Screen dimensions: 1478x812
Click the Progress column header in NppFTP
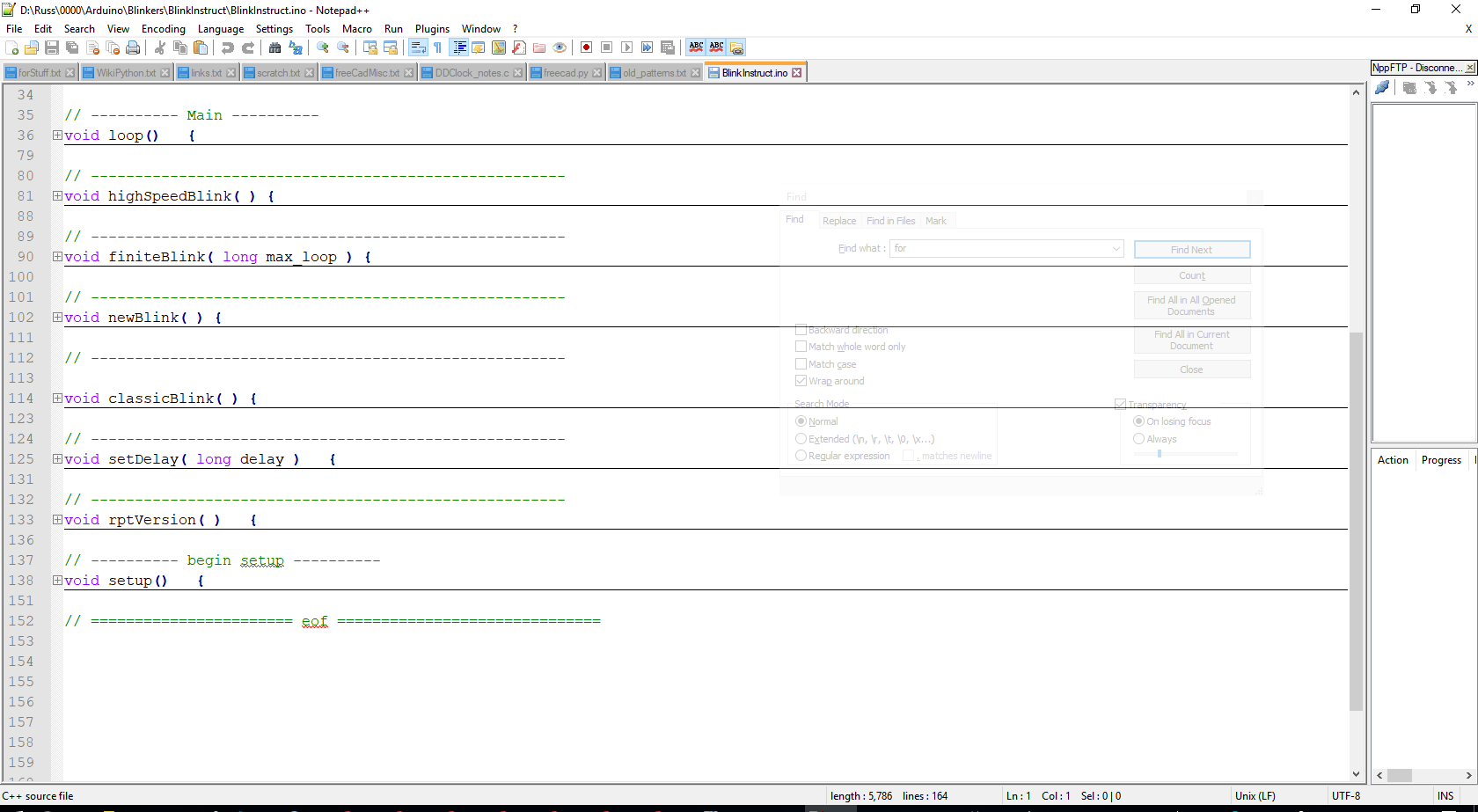click(x=1441, y=460)
